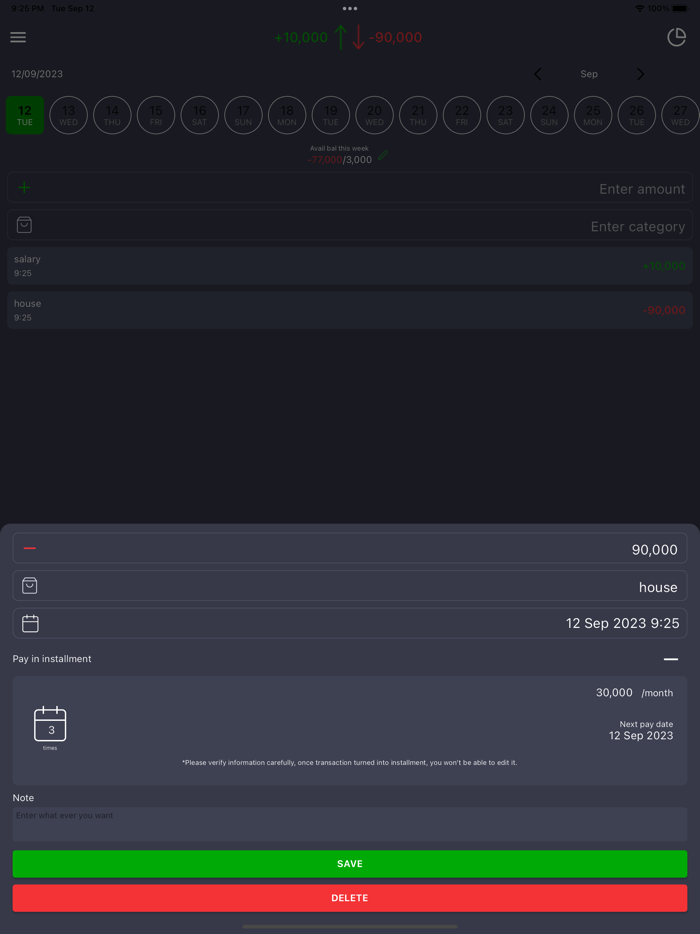
Task: Edit weekly balance pencil icon
Action: point(383,155)
